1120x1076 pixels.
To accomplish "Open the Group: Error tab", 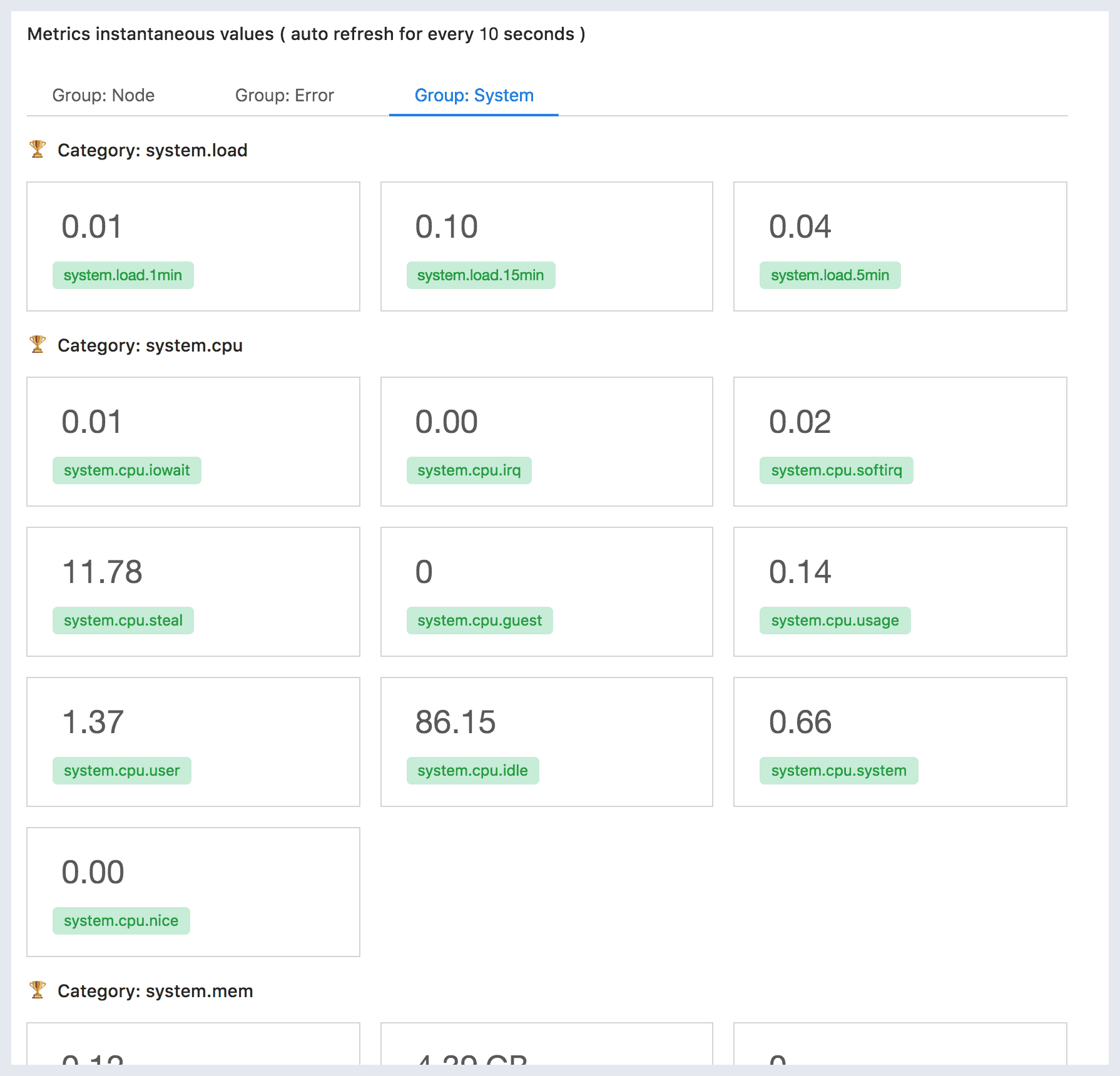I will click(284, 95).
